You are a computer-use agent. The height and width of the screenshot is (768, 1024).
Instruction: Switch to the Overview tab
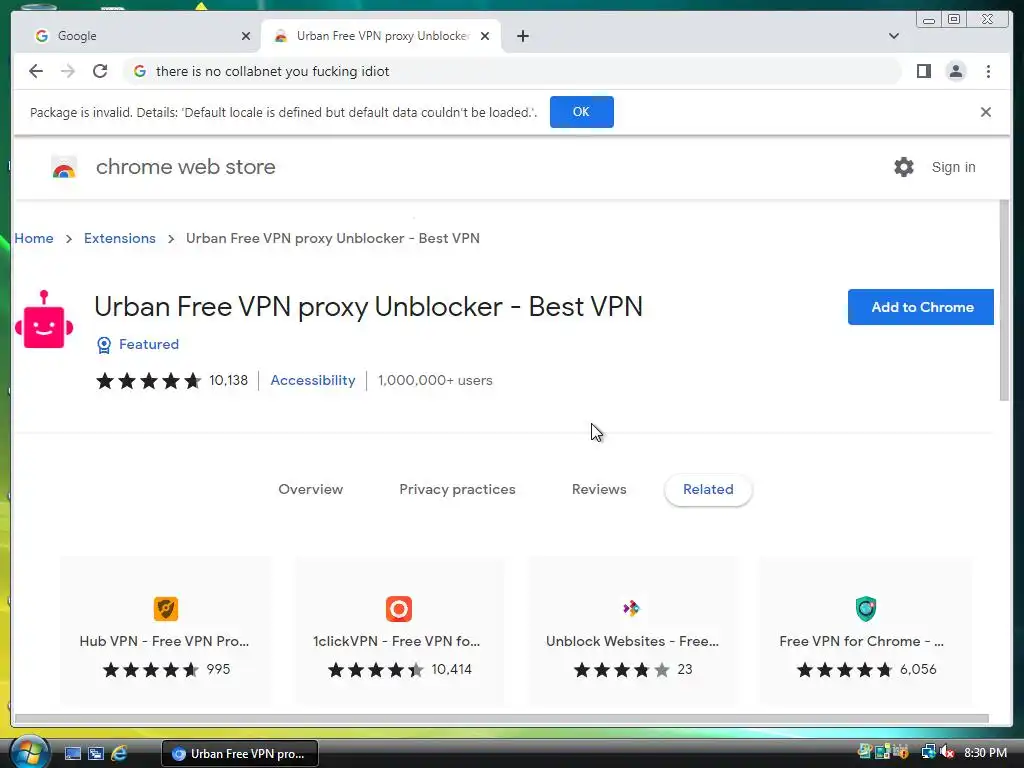click(x=311, y=489)
